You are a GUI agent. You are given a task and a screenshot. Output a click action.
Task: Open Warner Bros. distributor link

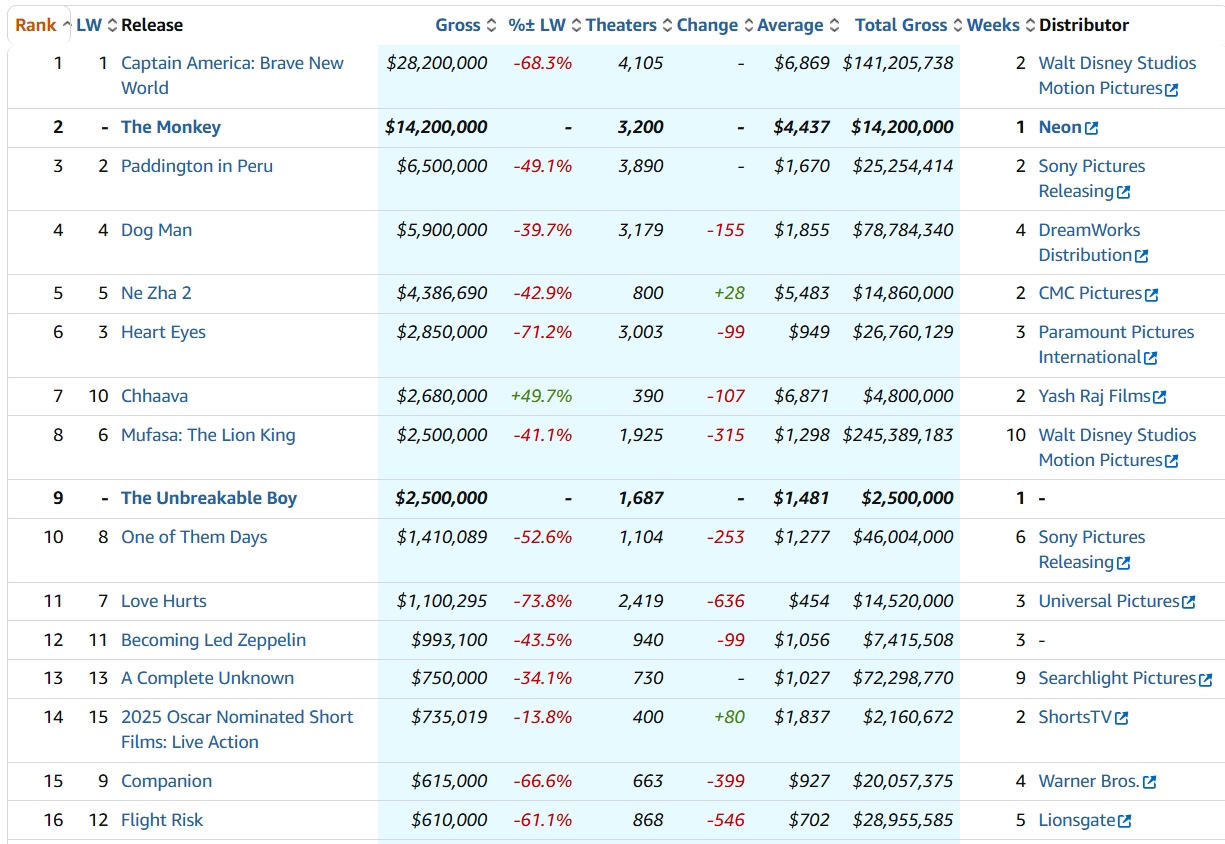1089,781
